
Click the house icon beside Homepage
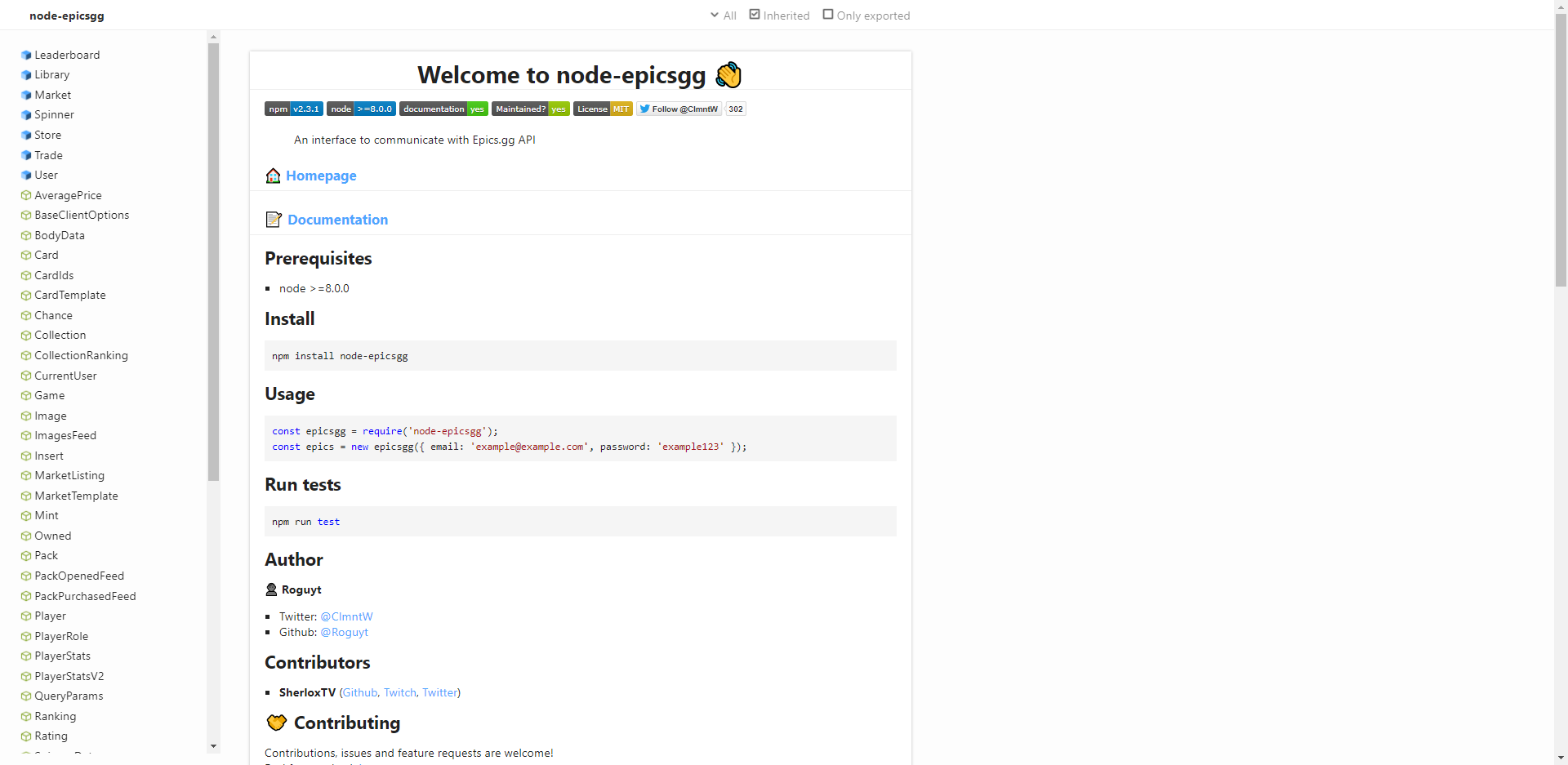274,176
